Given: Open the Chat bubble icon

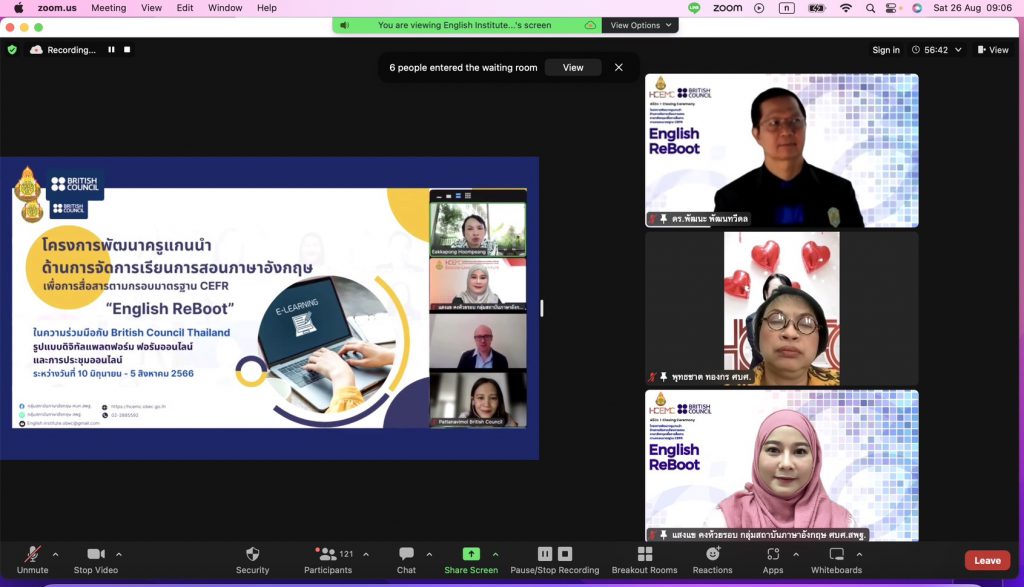Looking at the screenshot, I should [x=406, y=554].
